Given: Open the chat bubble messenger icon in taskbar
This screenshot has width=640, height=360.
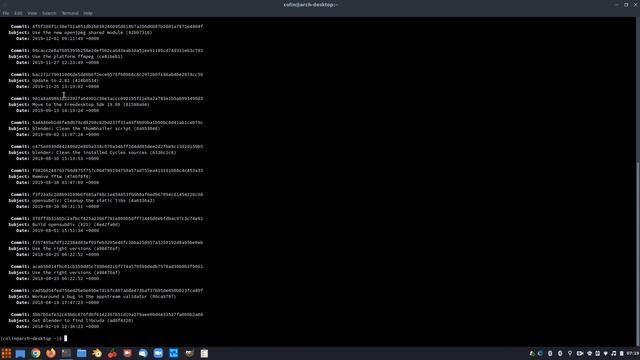Looking at the screenshot, I should 143,353.
